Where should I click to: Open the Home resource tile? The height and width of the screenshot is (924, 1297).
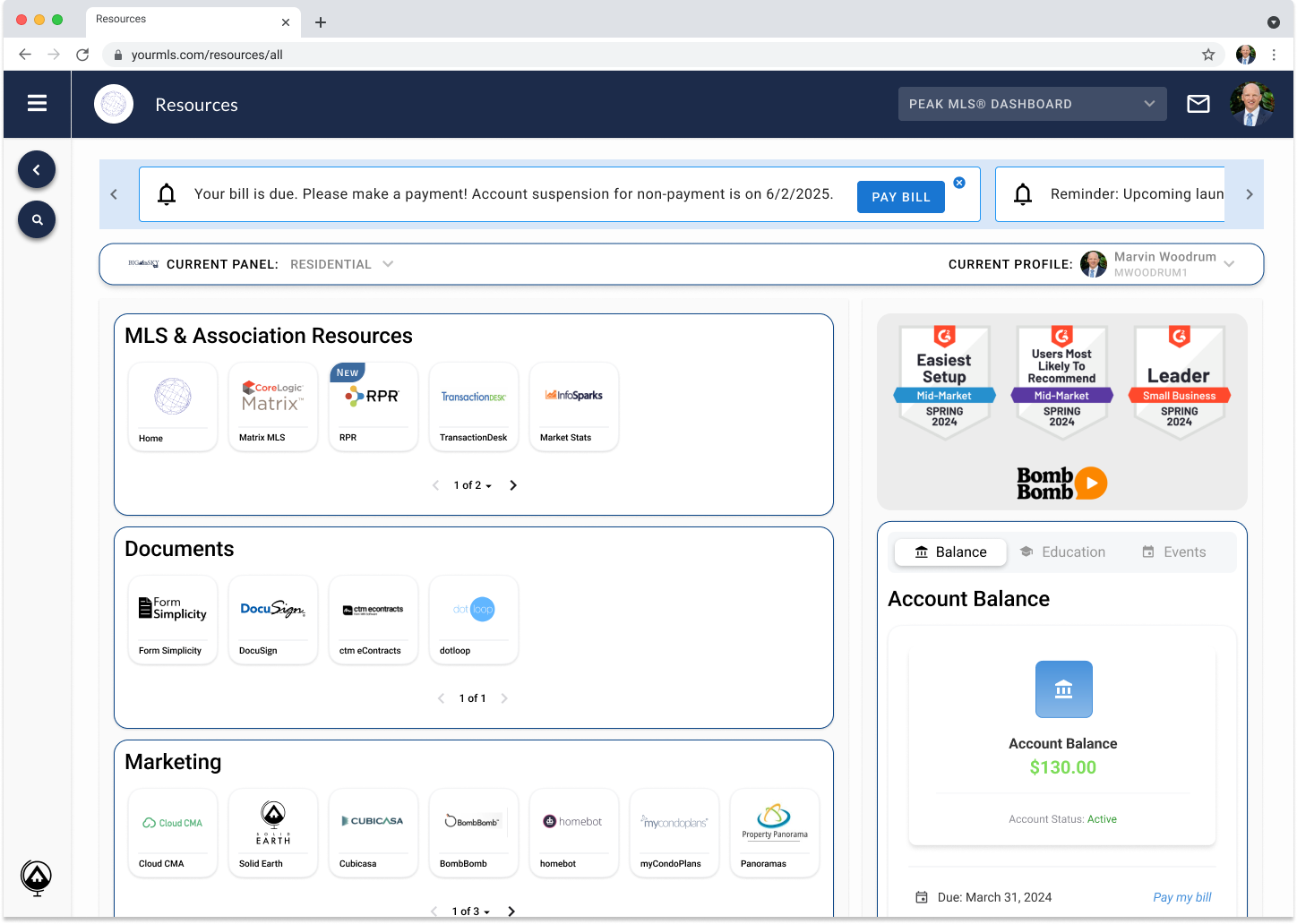click(x=173, y=406)
